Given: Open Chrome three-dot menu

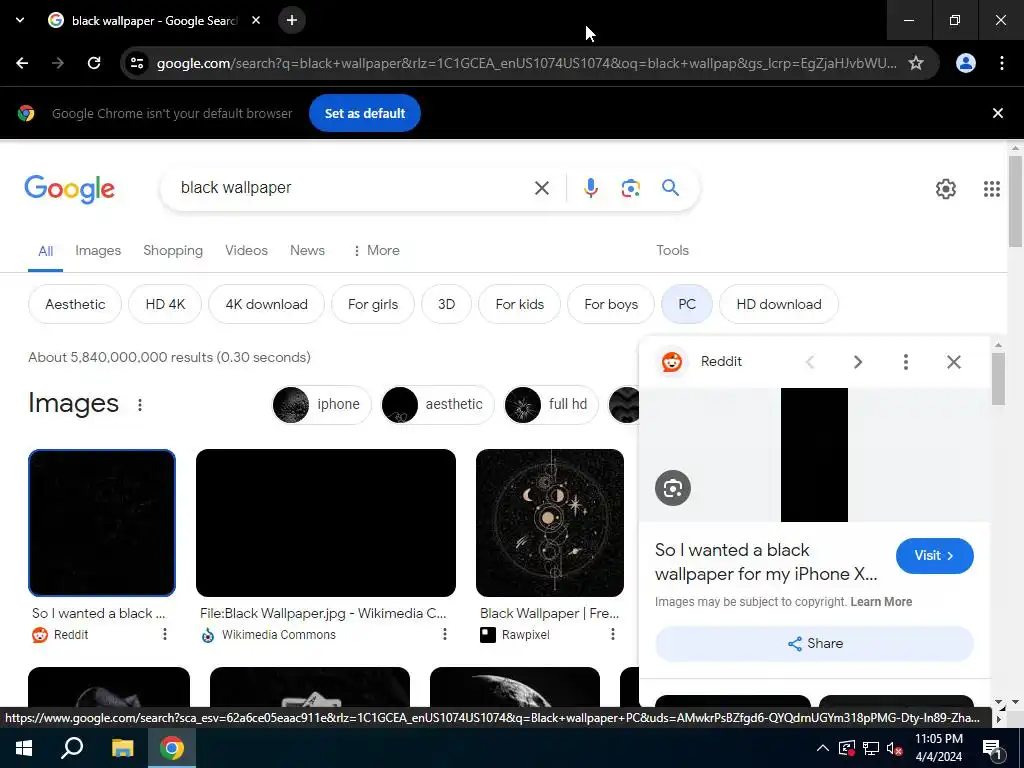Looking at the screenshot, I should tap(1002, 63).
